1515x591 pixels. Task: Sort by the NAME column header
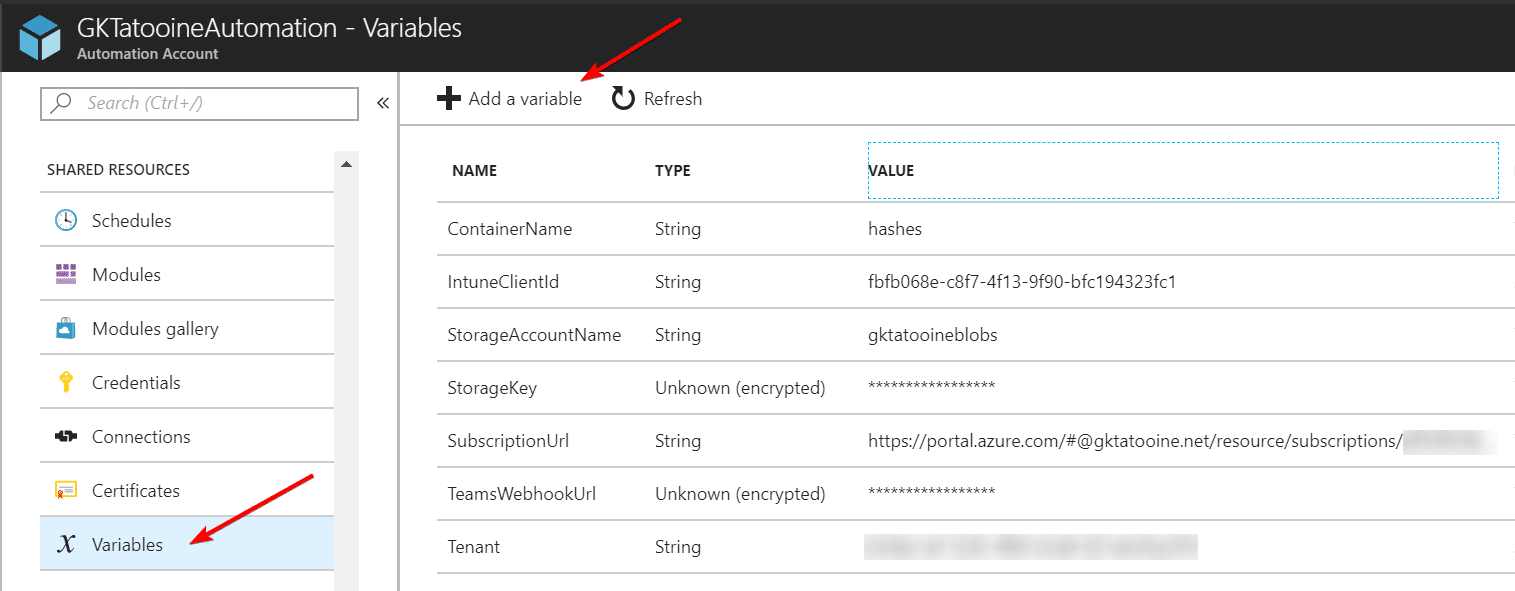coord(474,171)
